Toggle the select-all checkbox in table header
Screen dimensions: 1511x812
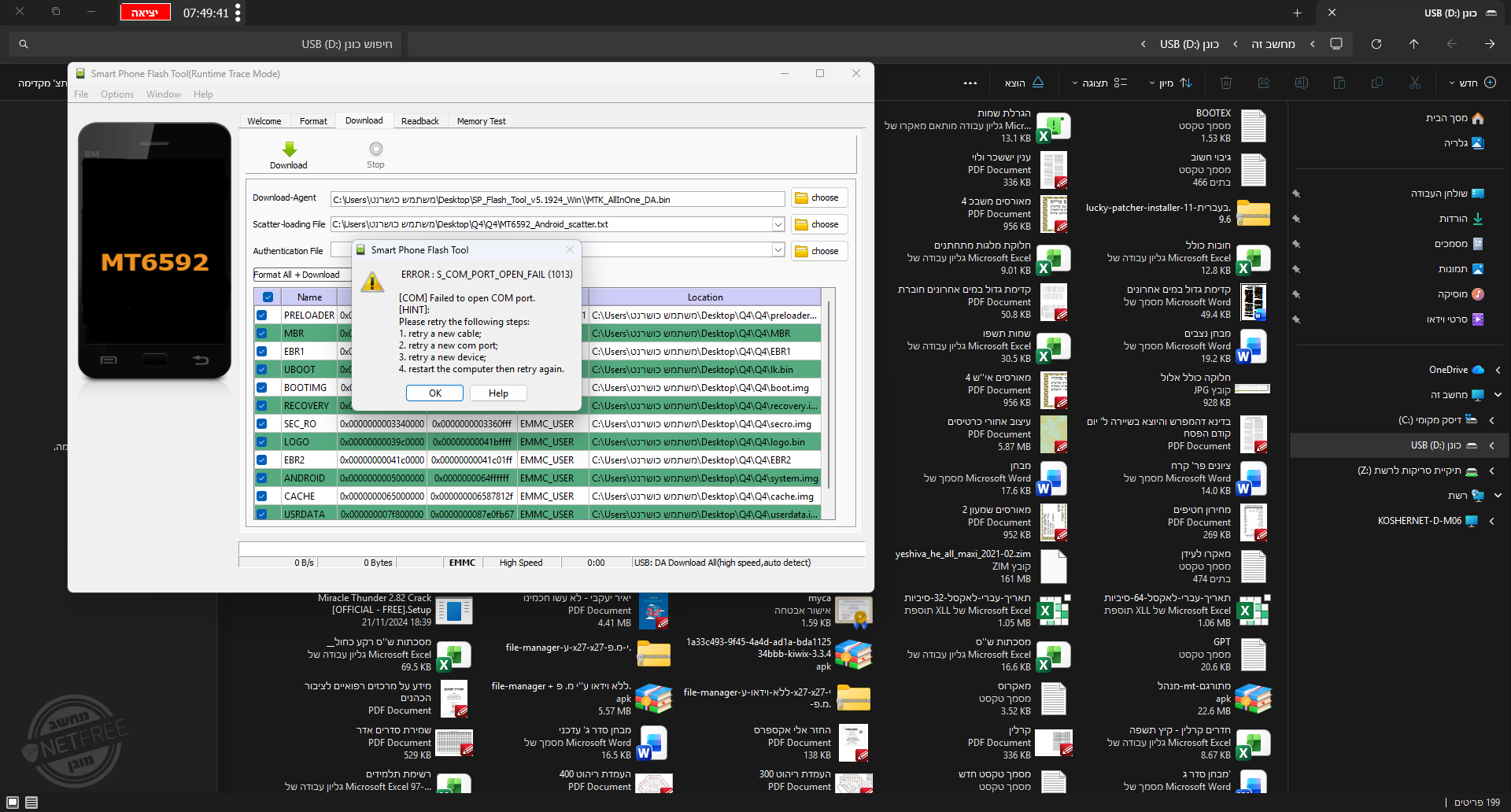[268, 297]
